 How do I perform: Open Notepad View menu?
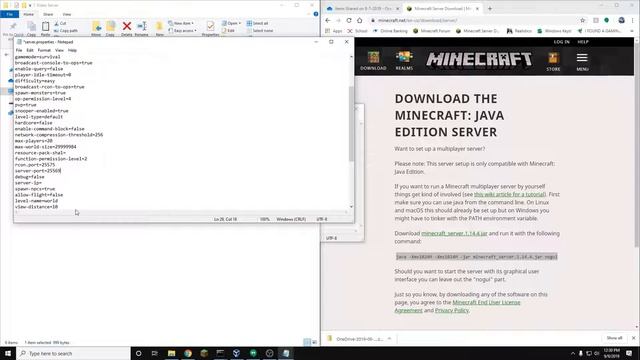coord(59,50)
